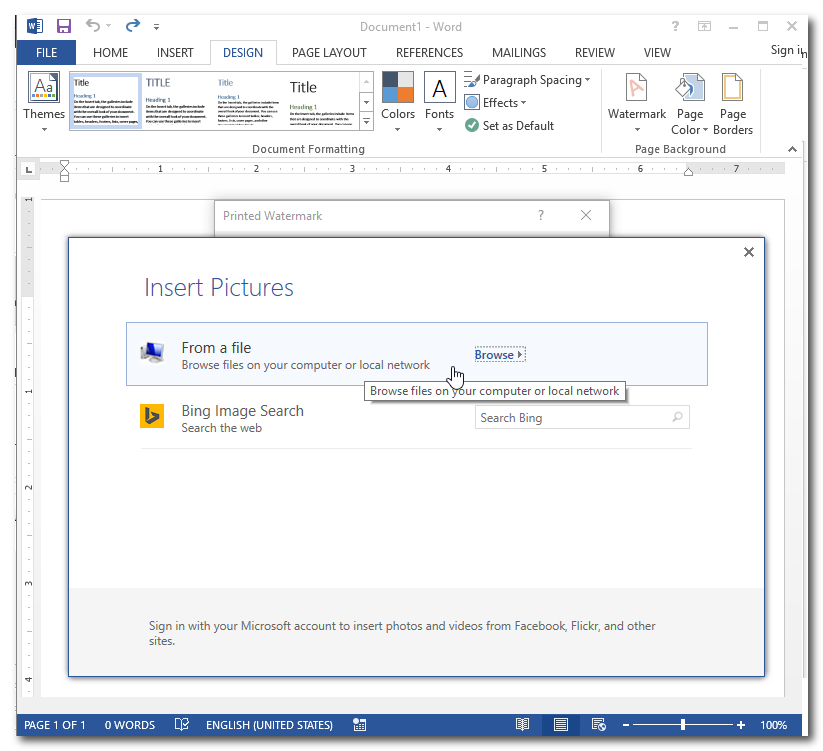The image size is (823, 751).
Task: Click the Watermark icon
Action: click(x=636, y=101)
